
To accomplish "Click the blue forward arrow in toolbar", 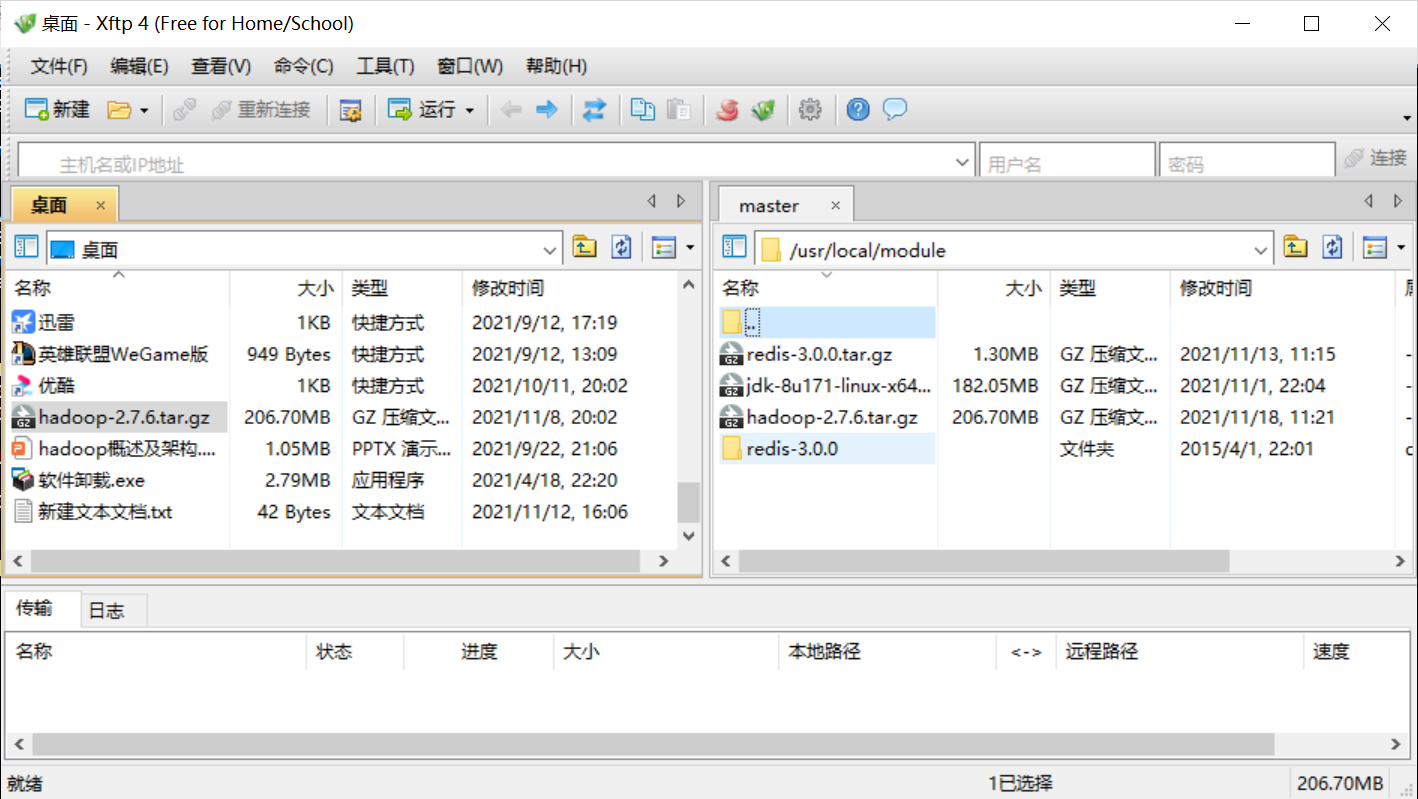I will tap(547, 110).
